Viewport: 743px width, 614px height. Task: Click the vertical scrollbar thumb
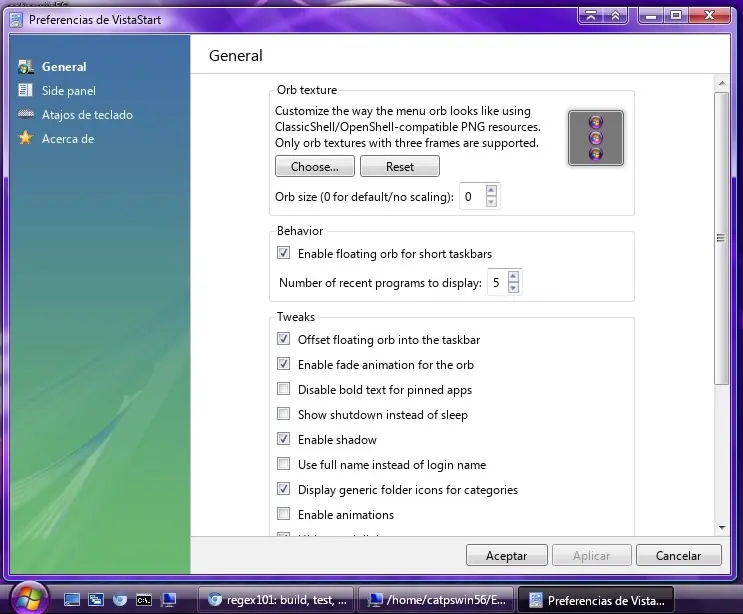[721, 238]
